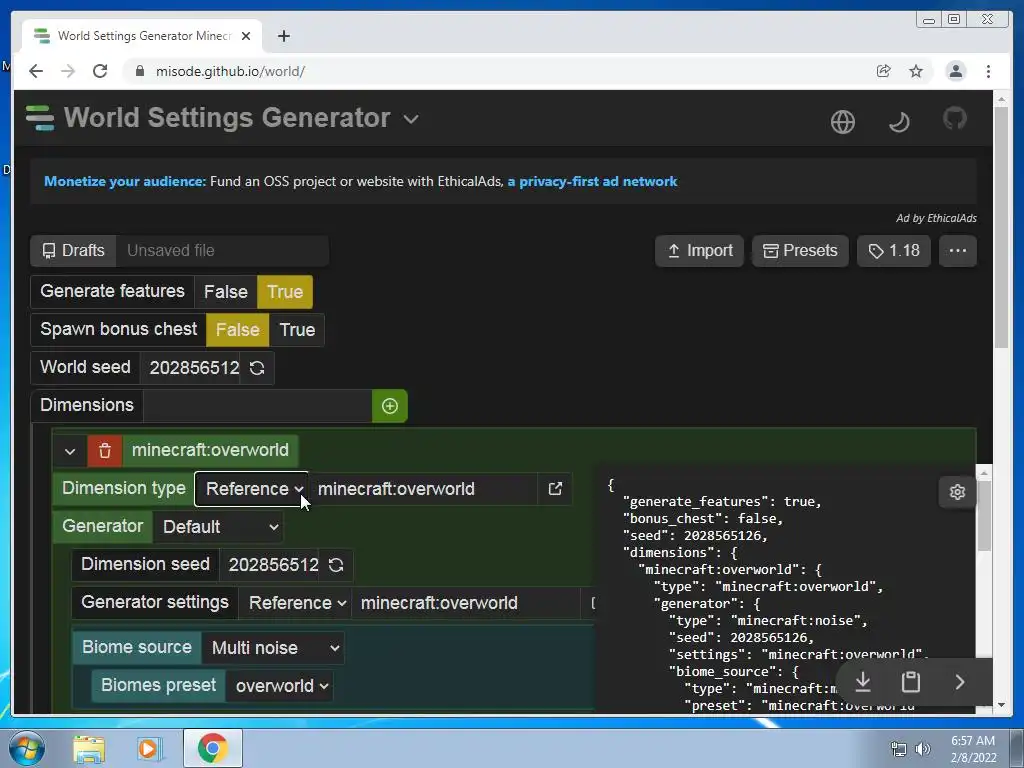Click the Import button
Viewport: 1024px width, 768px height.
tap(699, 251)
